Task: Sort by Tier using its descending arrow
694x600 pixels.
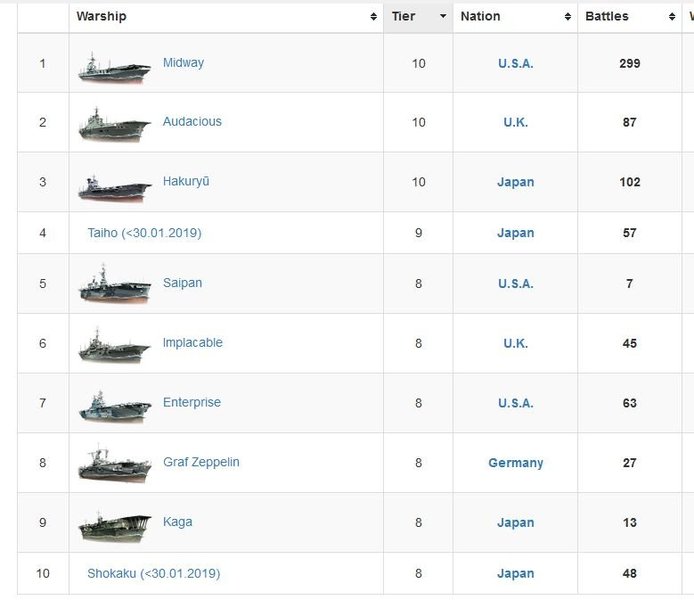Action: (x=442, y=17)
